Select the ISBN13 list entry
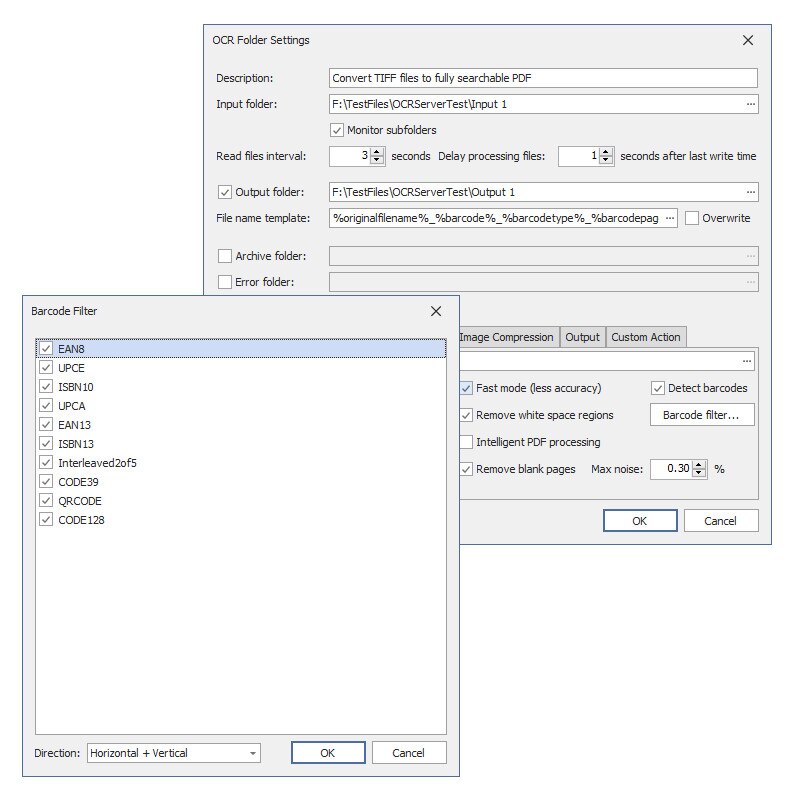Image resolution: width=800 pixels, height=800 pixels. (241, 443)
